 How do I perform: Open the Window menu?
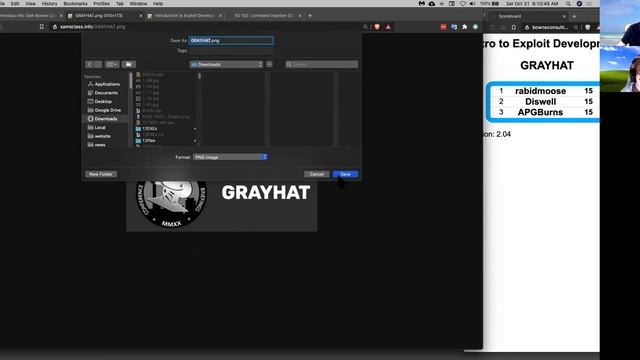click(x=138, y=3)
